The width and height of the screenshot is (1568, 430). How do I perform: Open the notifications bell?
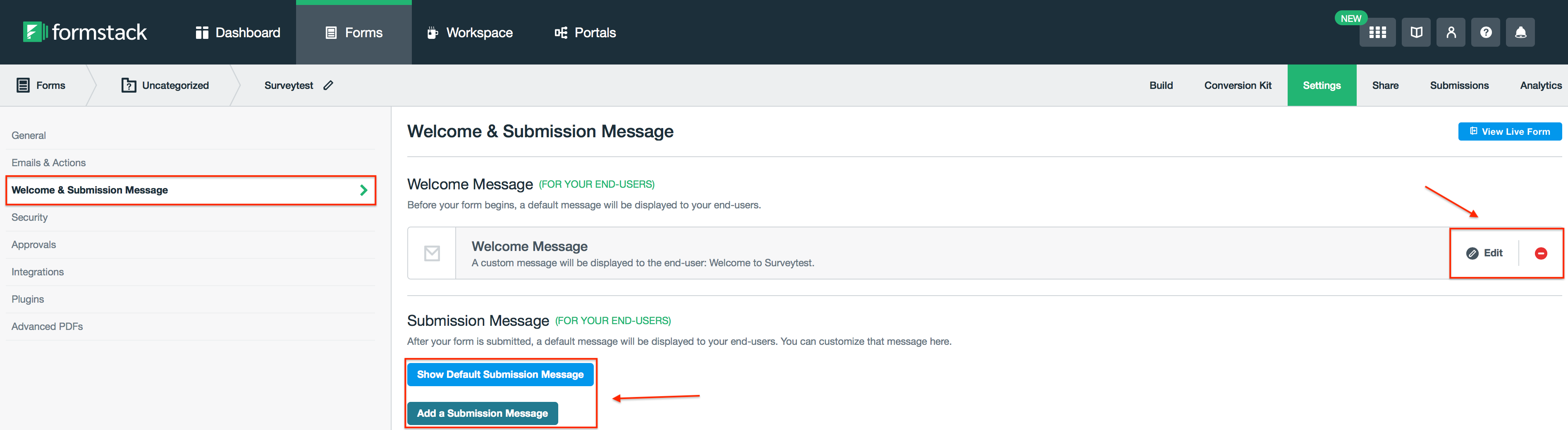tap(1520, 33)
